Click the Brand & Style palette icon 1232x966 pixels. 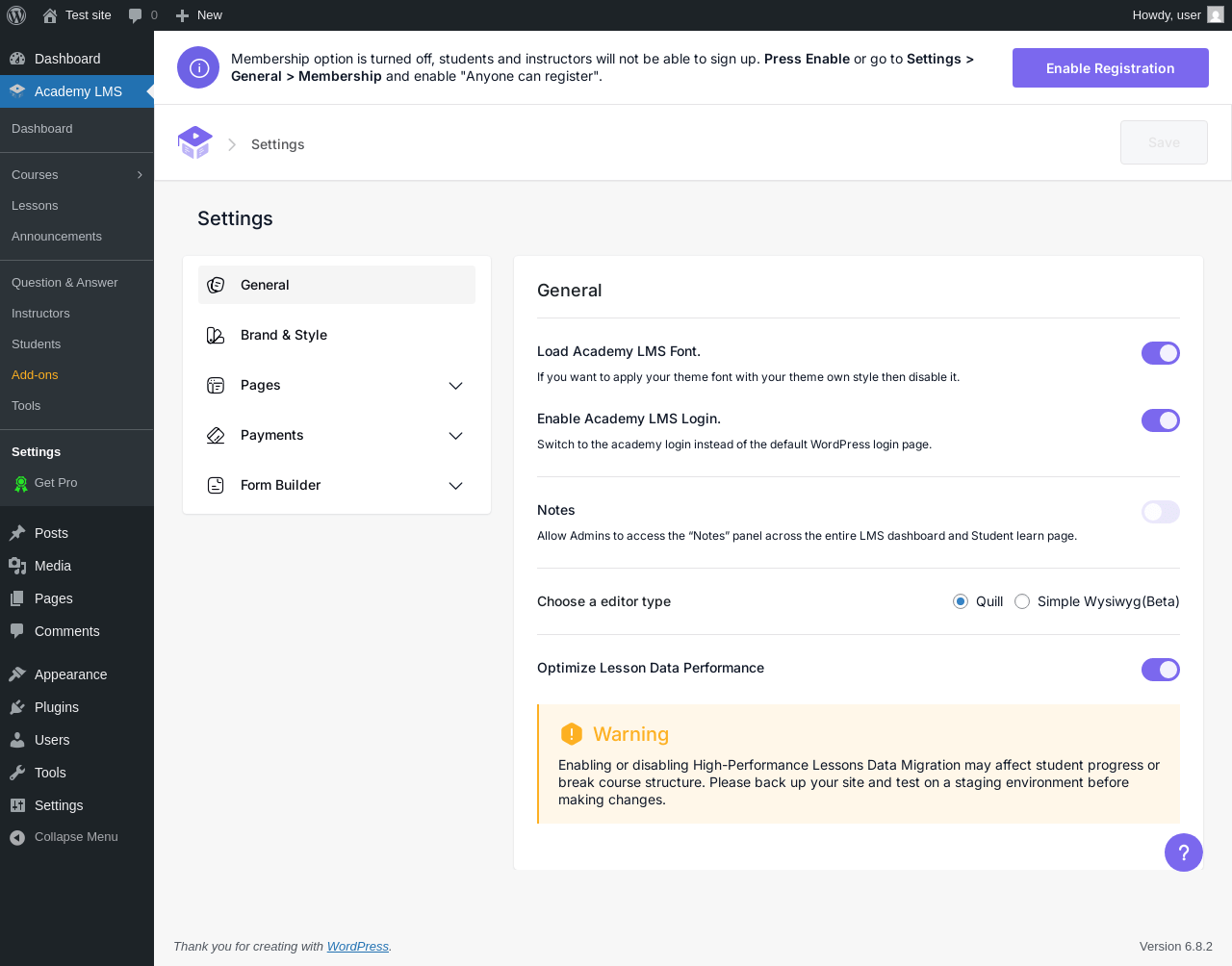[x=216, y=335]
